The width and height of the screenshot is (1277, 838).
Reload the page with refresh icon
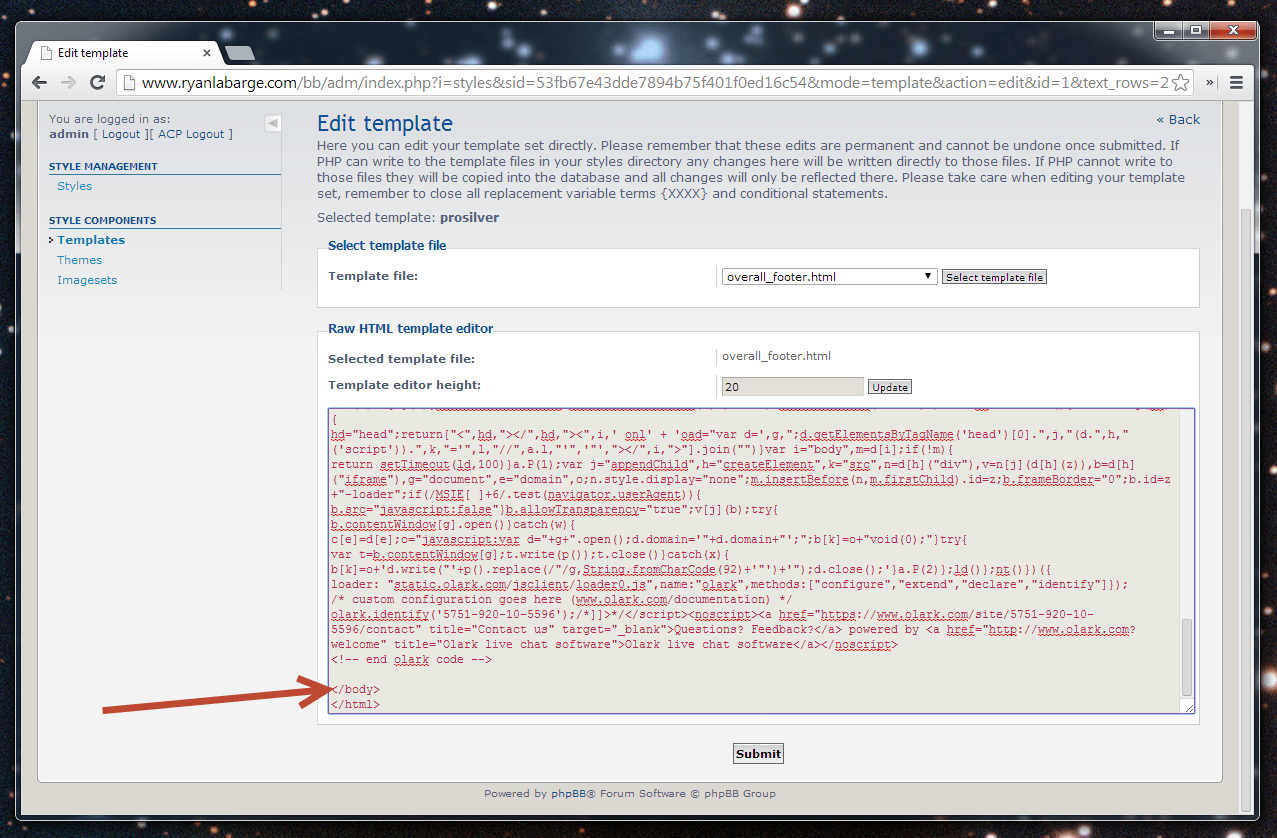(x=97, y=82)
